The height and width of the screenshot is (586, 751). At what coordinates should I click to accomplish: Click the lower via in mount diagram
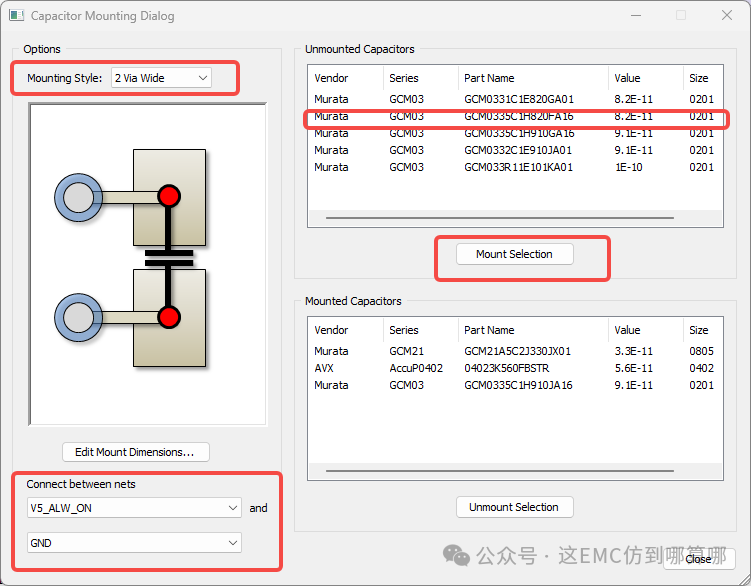78,317
